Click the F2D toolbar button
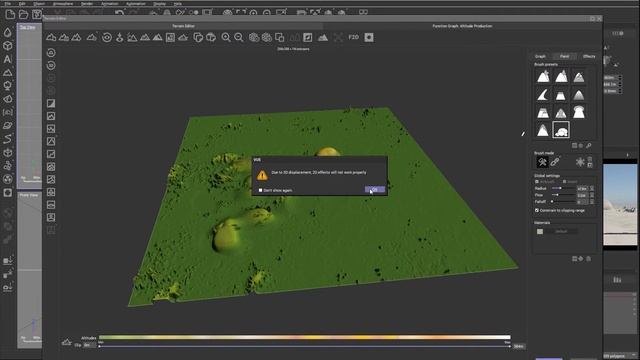This screenshot has width=640, height=360. click(353, 37)
